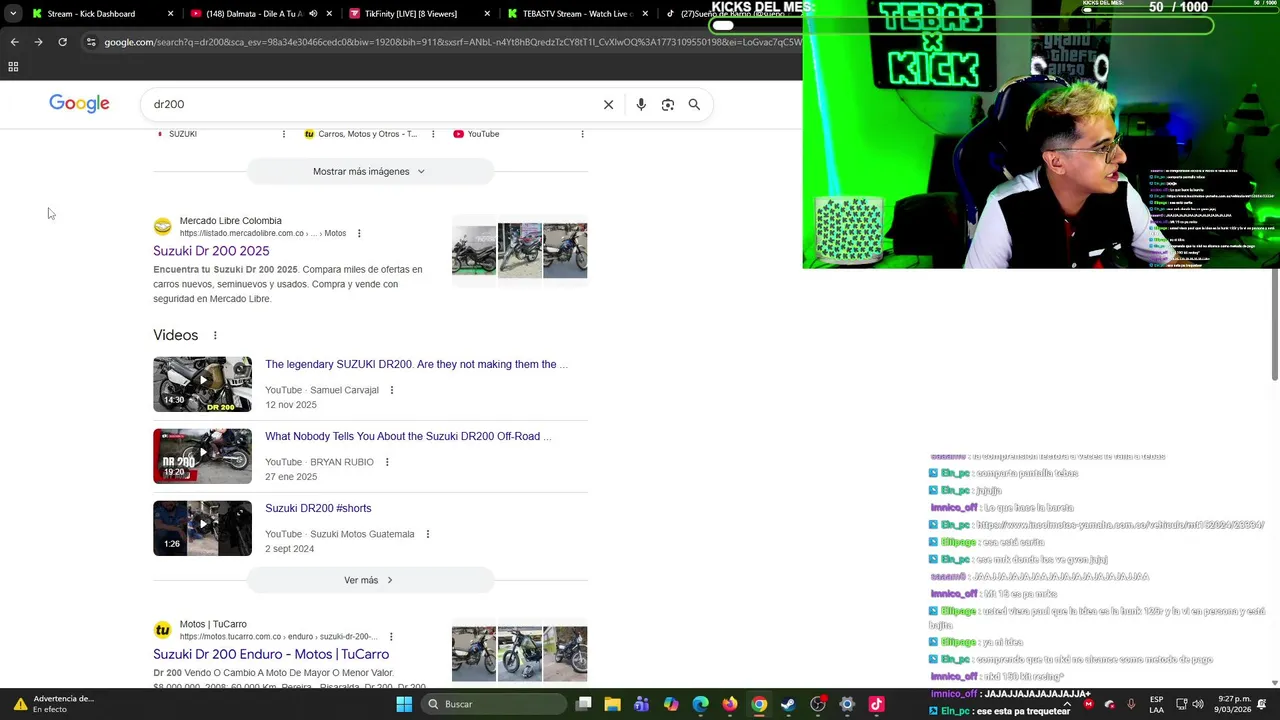Switch to TEBASTV Stream tab
Screen dimensions: 1280x720
click(x=578, y=14)
